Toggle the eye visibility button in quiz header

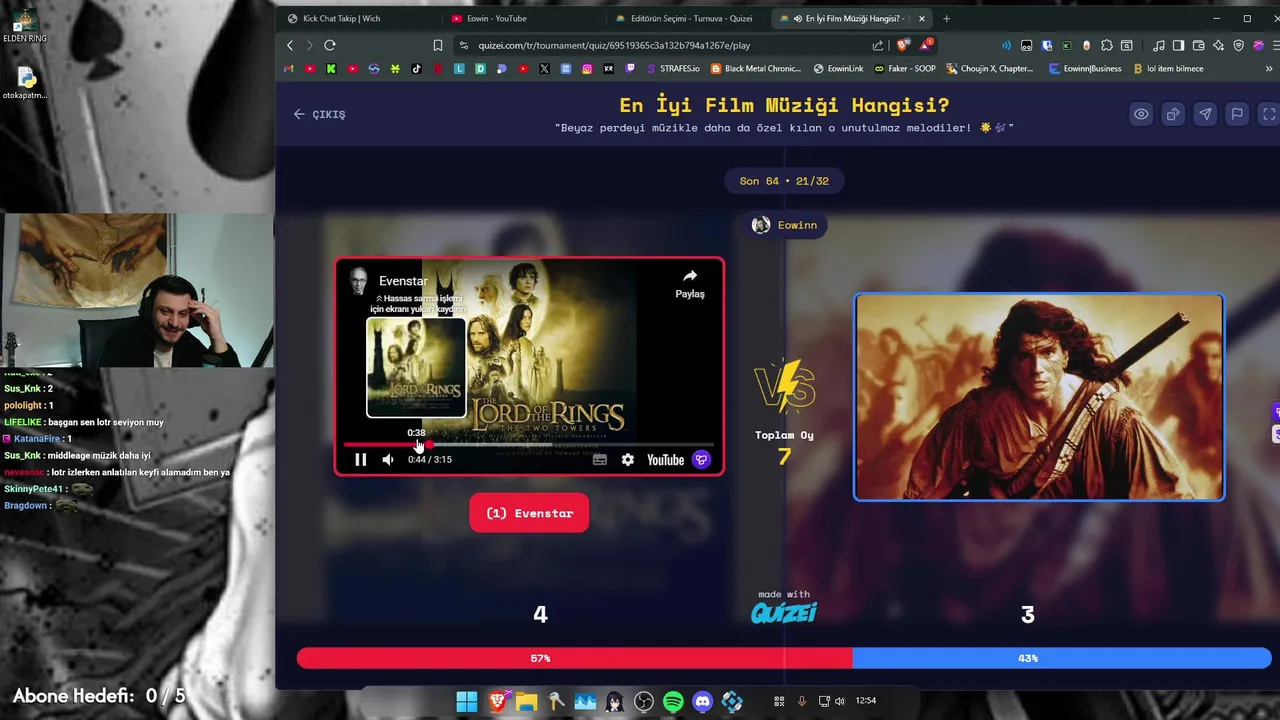pos(1141,114)
